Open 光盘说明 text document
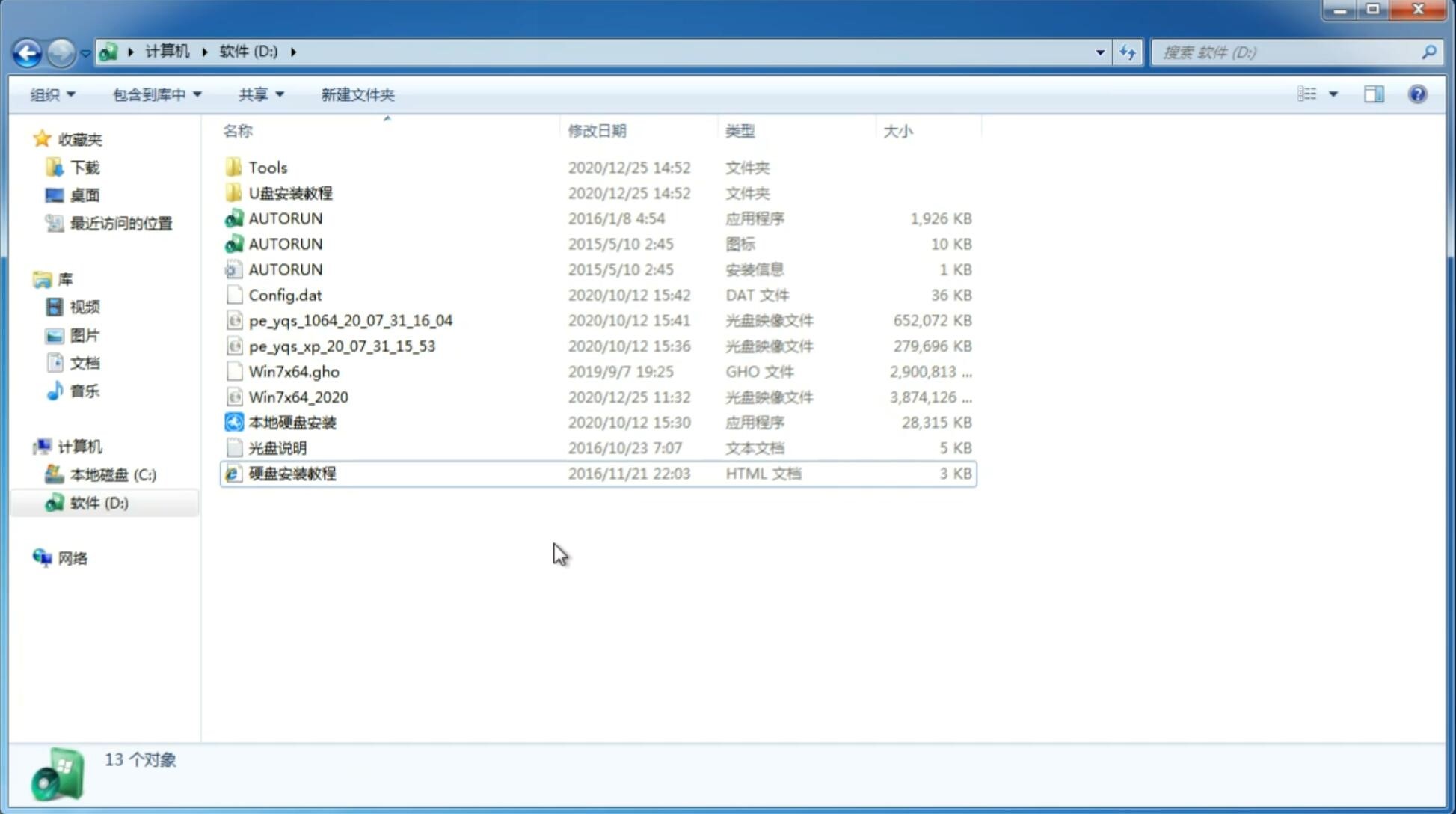The image size is (1456, 814). pos(278,448)
